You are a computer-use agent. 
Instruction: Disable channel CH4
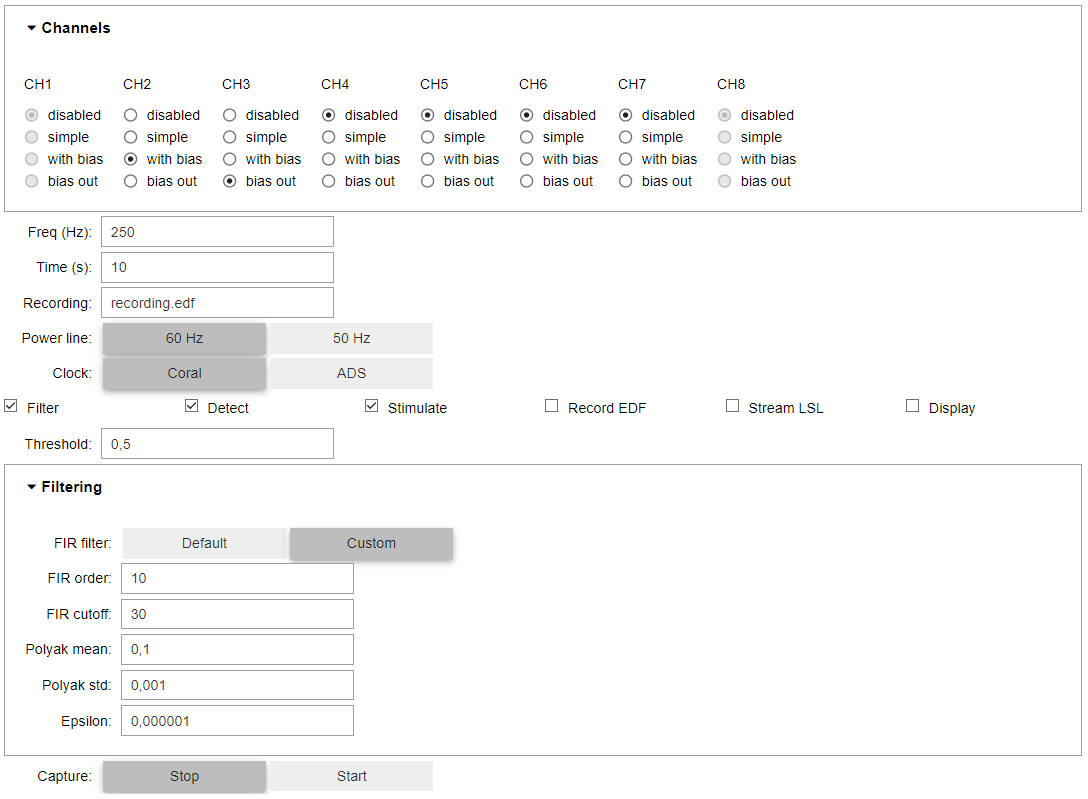[x=328, y=114]
